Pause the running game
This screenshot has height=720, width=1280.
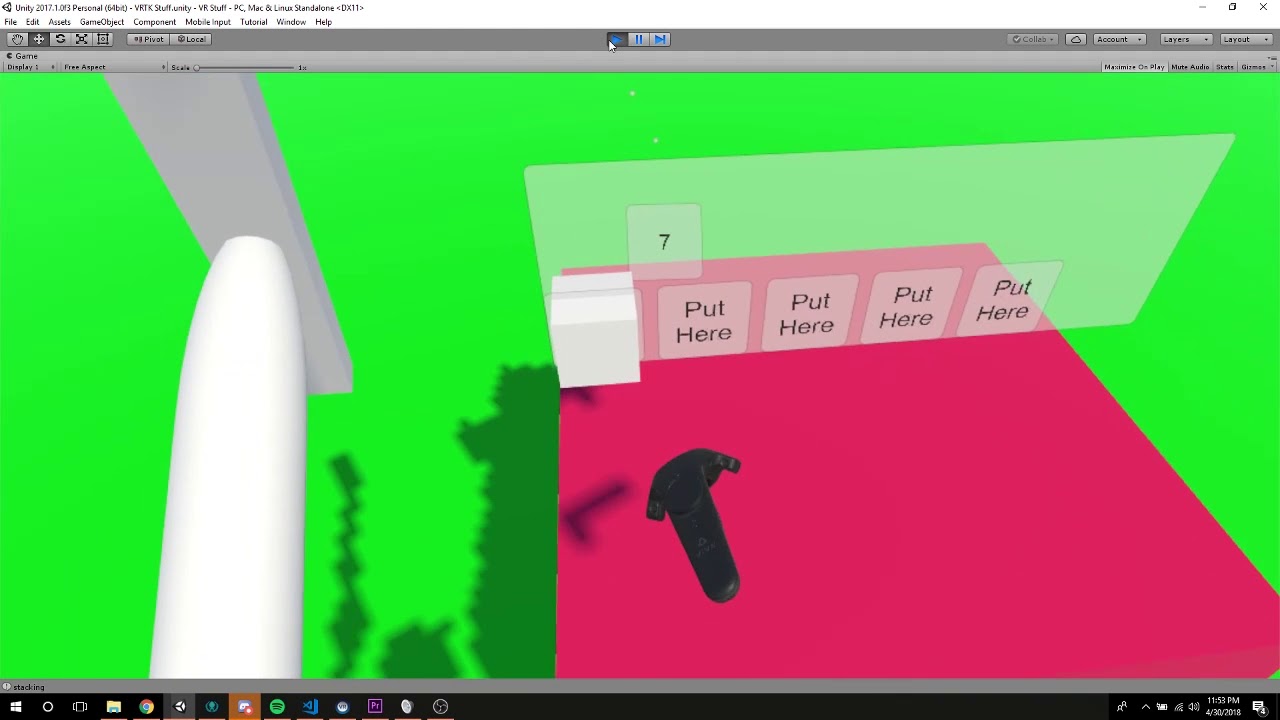pos(639,39)
